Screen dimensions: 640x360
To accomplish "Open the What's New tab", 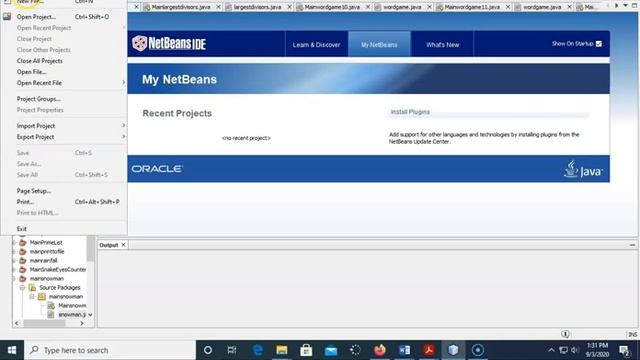I will (x=442, y=44).
